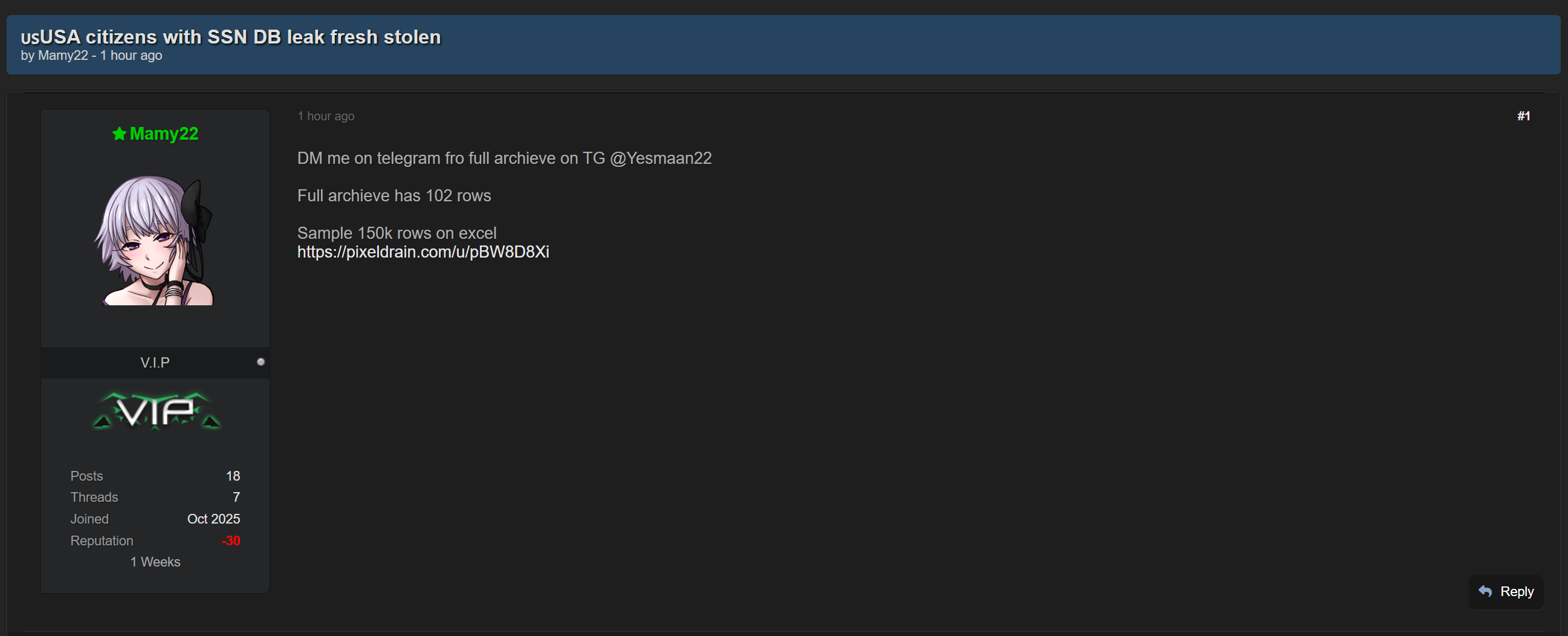Image resolution: width=1568 pixels, height=636 pixels.
Task: Open the #1 post permalink
Action: click(1523, 116)
